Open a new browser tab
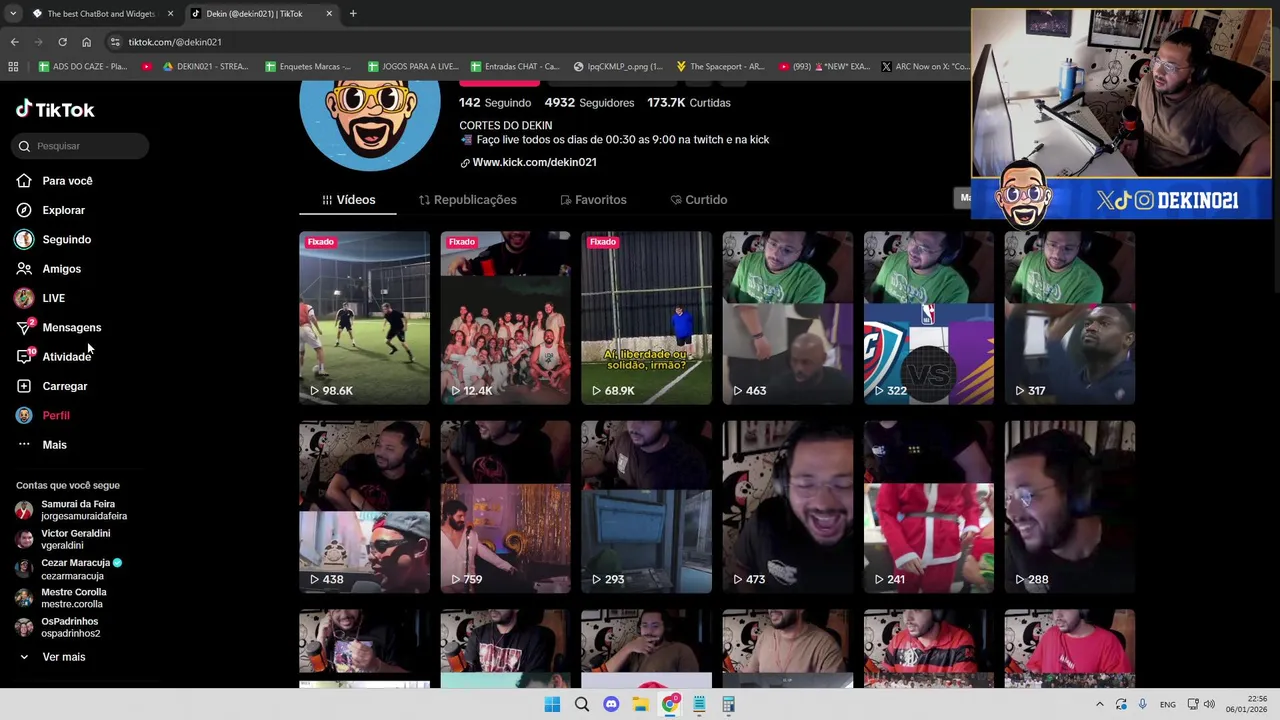Viewport: 1280px width, 720px height. pos(353,14)
